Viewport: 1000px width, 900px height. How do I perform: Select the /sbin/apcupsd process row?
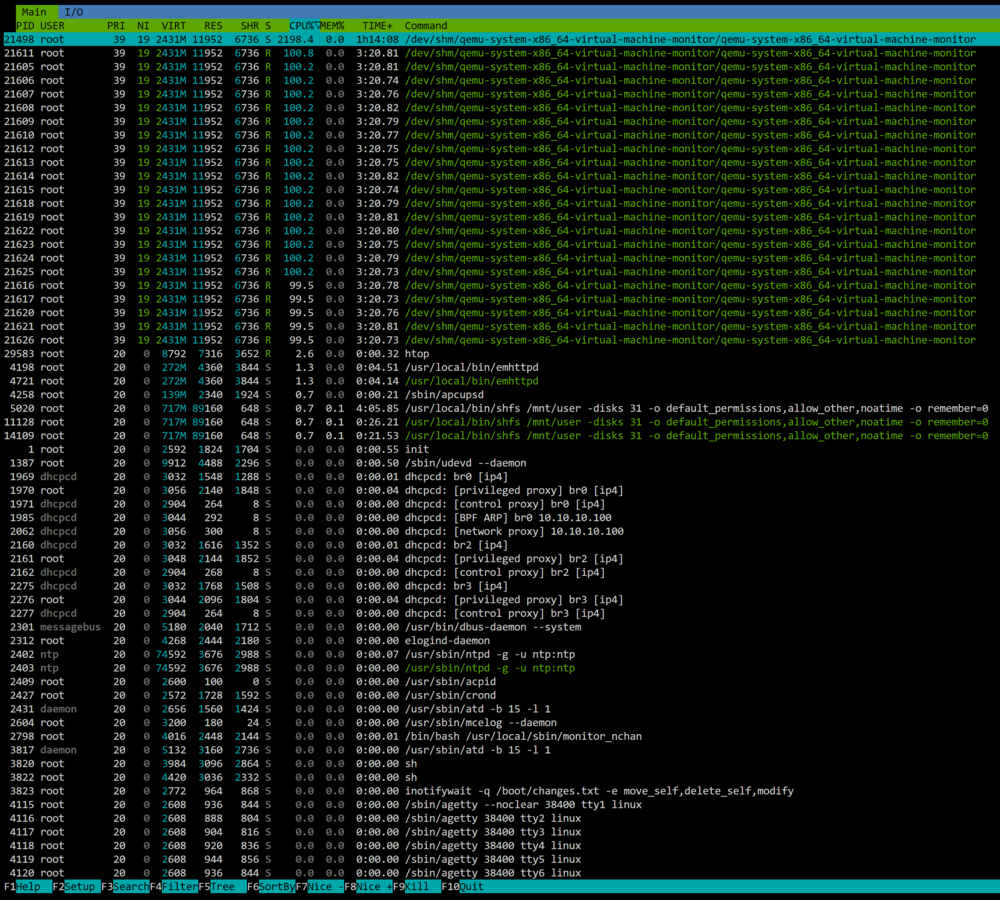point(500,395)
